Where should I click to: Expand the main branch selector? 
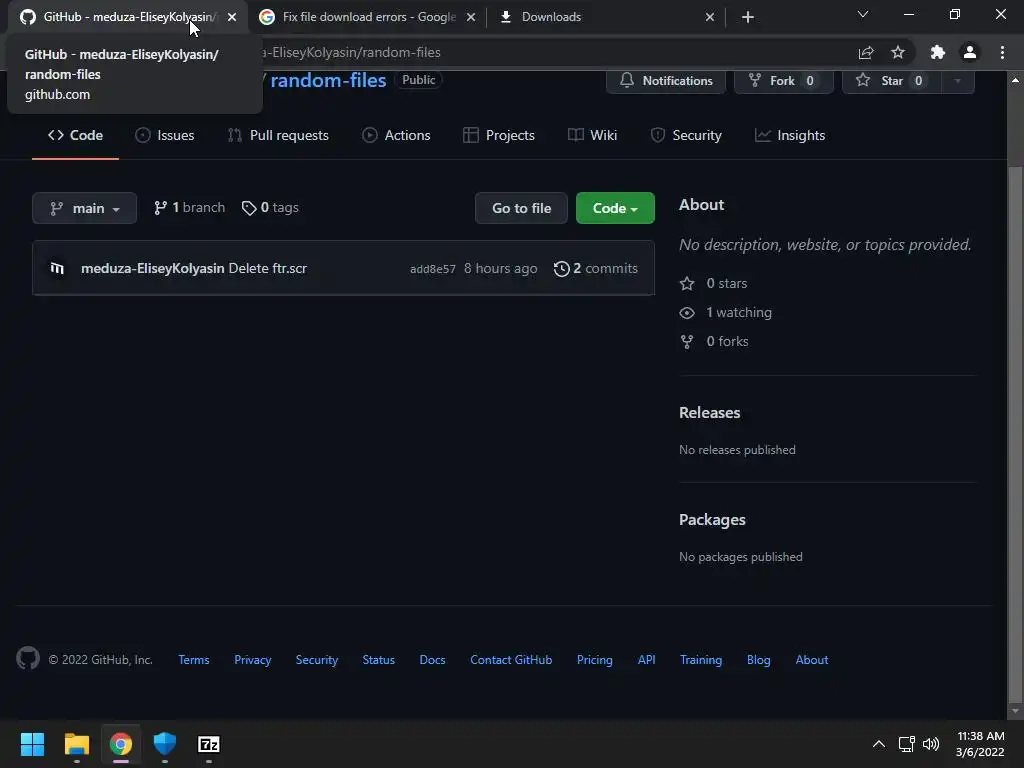pos(84,208)
